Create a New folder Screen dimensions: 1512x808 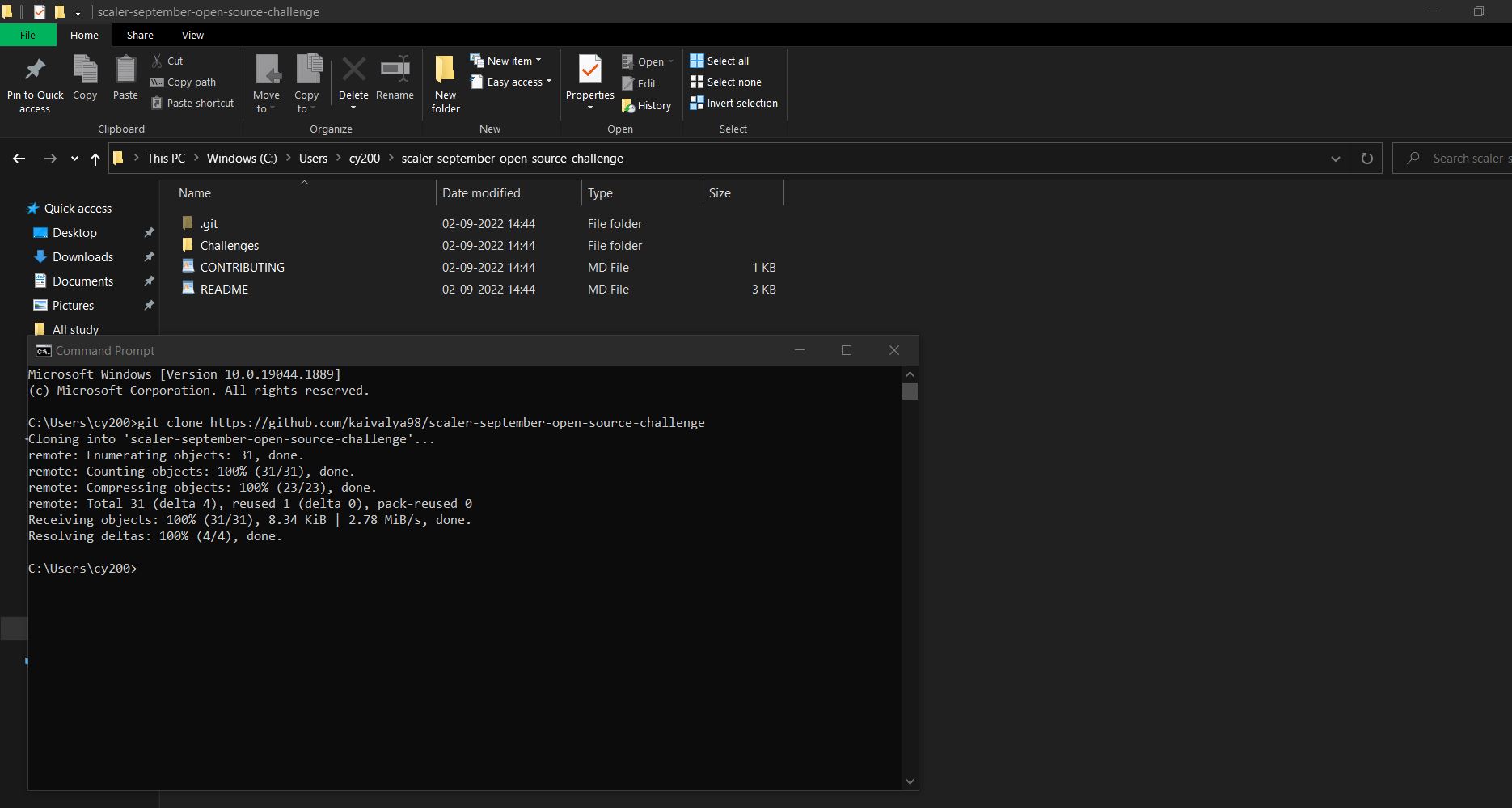[446, 84]
